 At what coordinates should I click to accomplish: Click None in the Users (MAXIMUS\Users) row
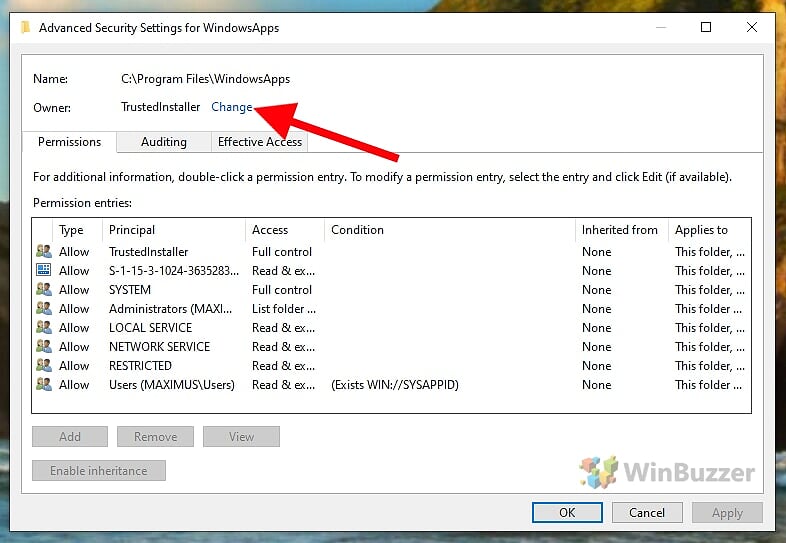click(x=597, y=385)
